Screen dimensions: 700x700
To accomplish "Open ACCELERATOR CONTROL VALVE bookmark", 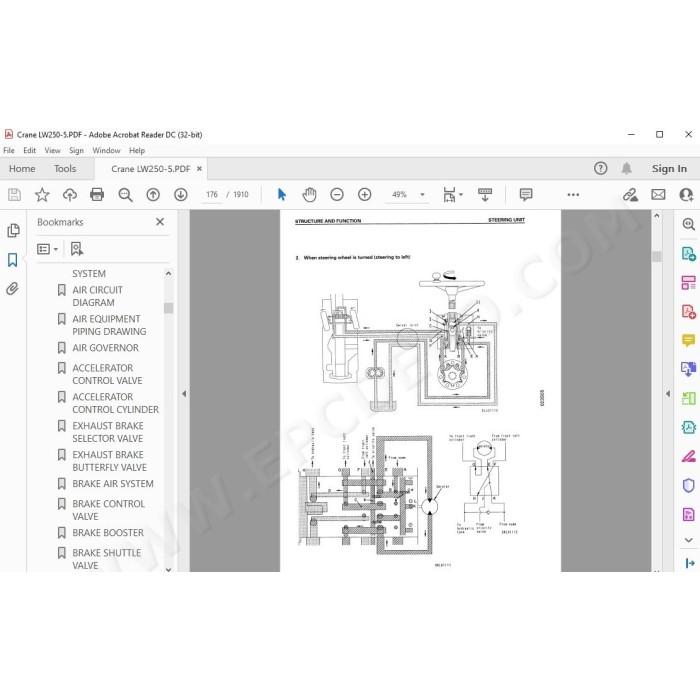I will 107,374.
